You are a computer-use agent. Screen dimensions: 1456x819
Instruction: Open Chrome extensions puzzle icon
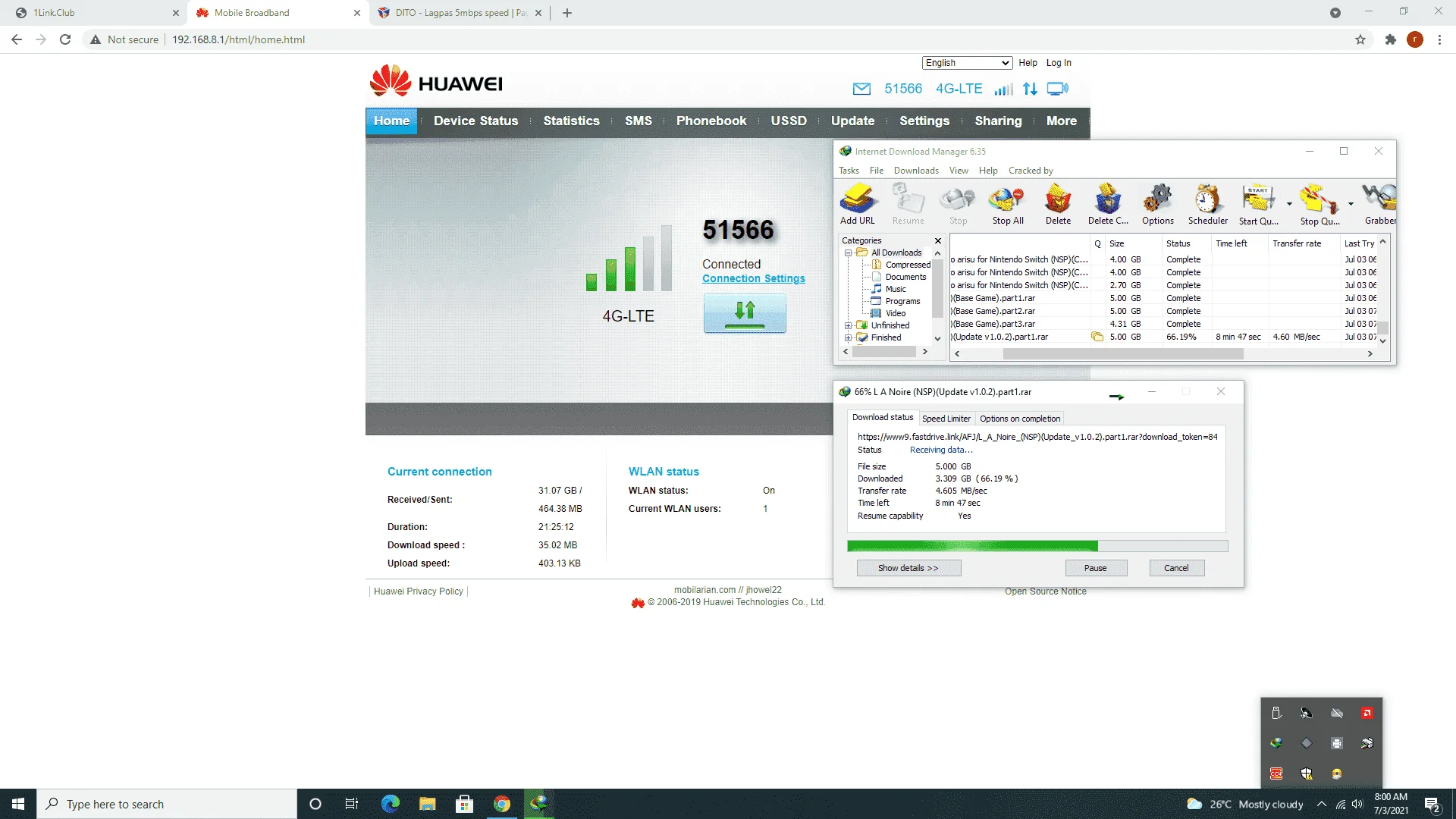[1391, 39]
